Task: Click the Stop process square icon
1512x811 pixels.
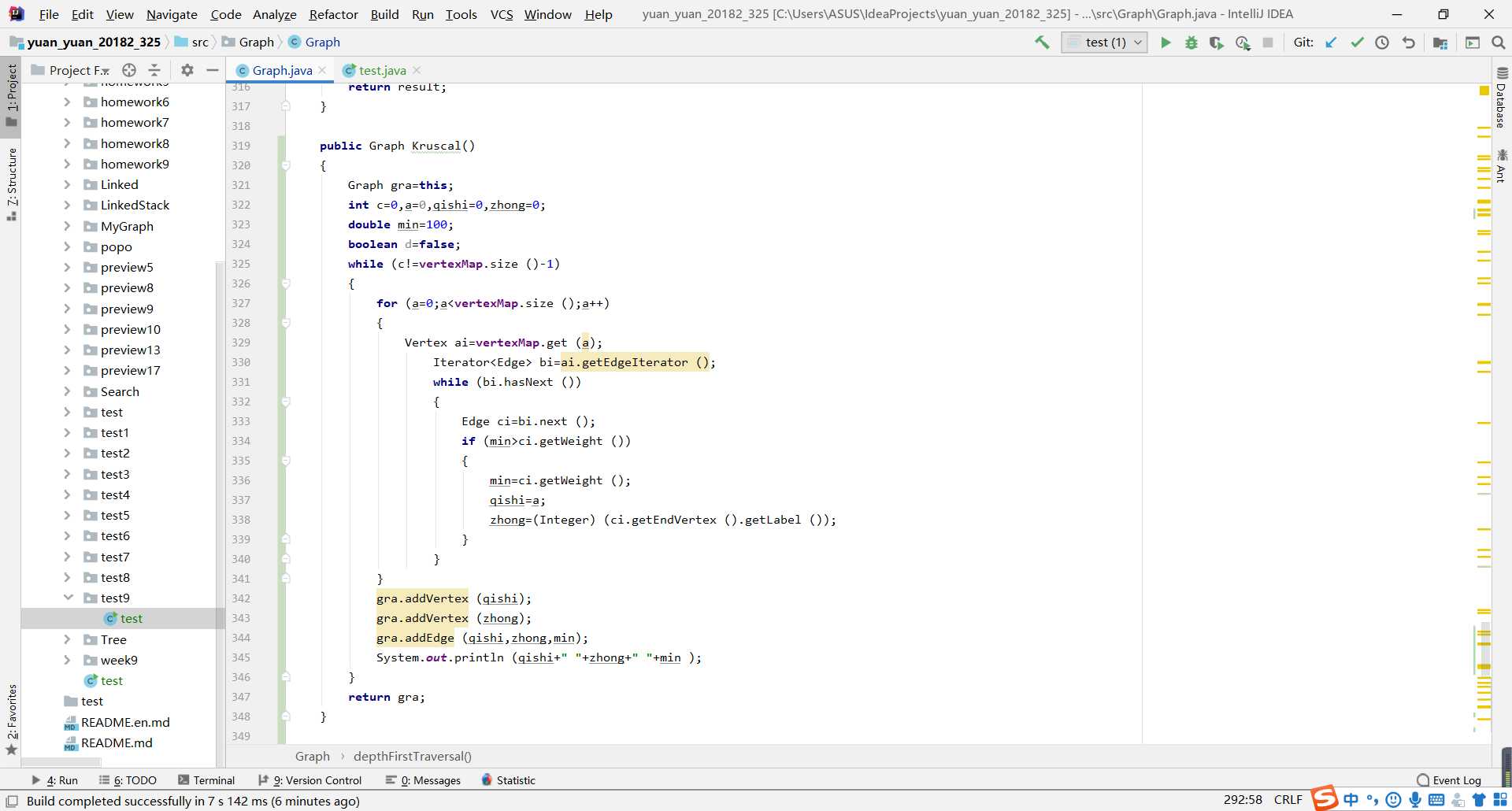Action: (1268, 43)
